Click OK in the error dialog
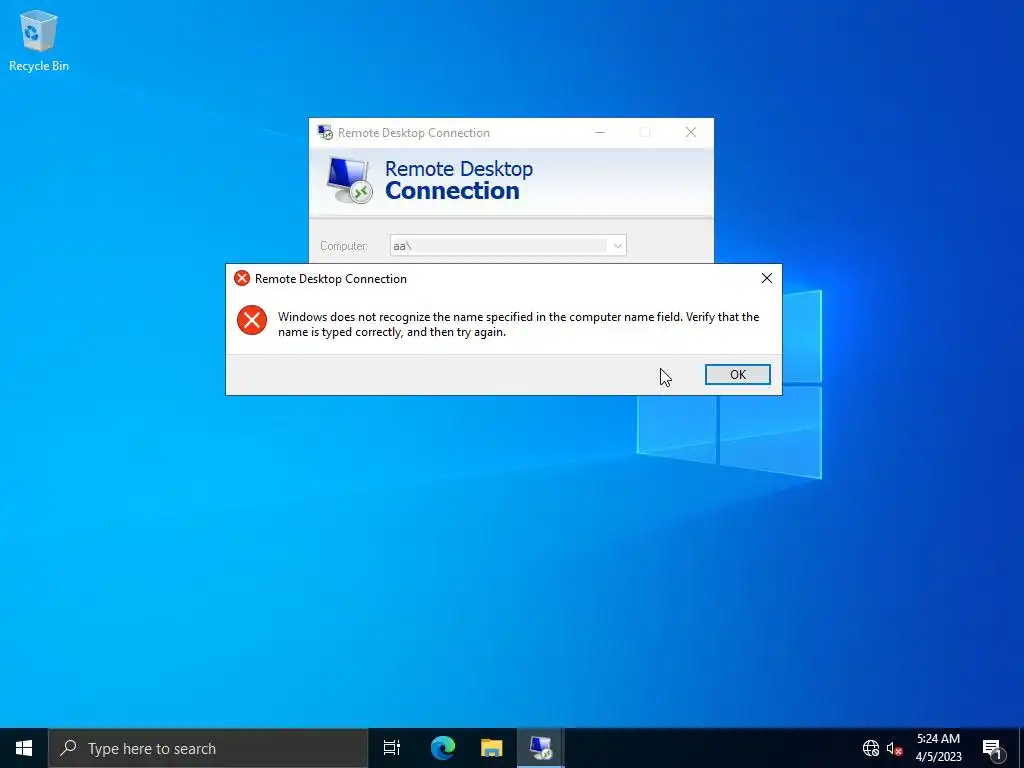This screenshot has height=768, width=1024. pos(737,374)
